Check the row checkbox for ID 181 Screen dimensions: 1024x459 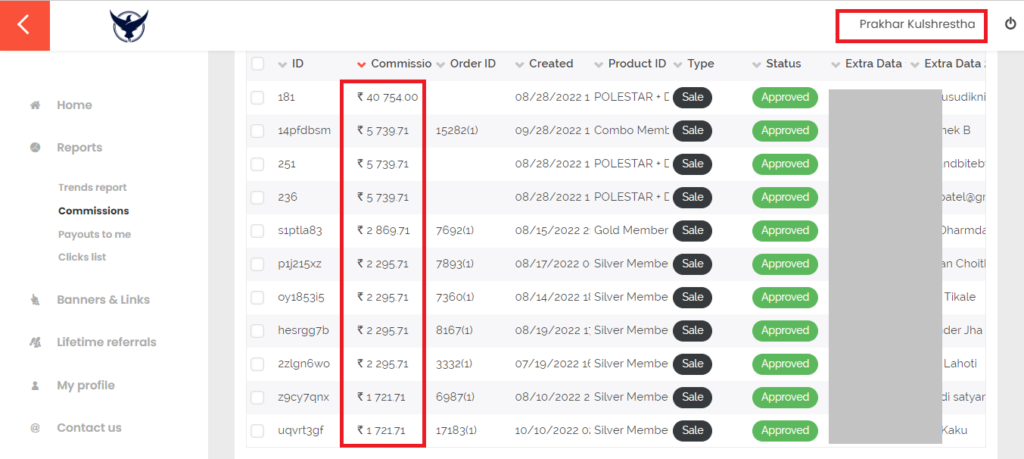(x=257, y=97)
